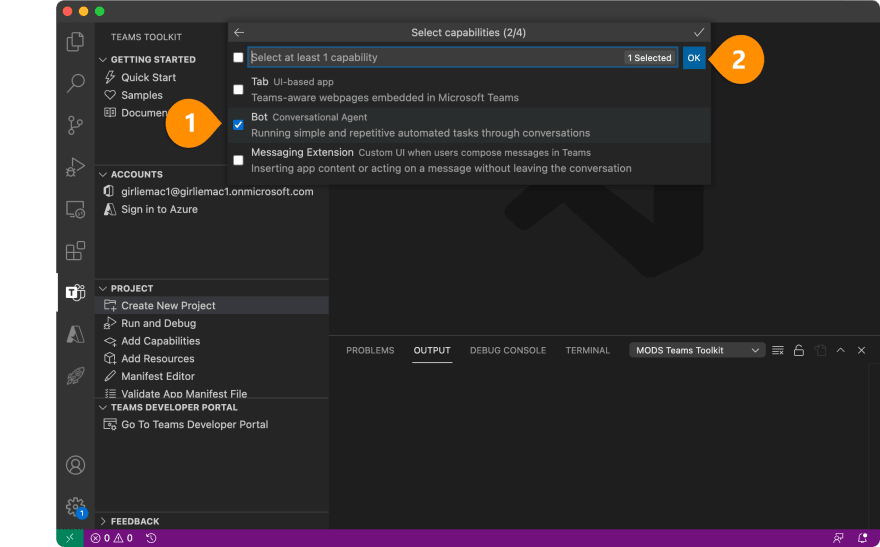Image resolution: width=880 pixels, height=547 pixels.
Task: Click the remote window indicator in status bar
Action: pyautogui.click(x=70, y=538)
